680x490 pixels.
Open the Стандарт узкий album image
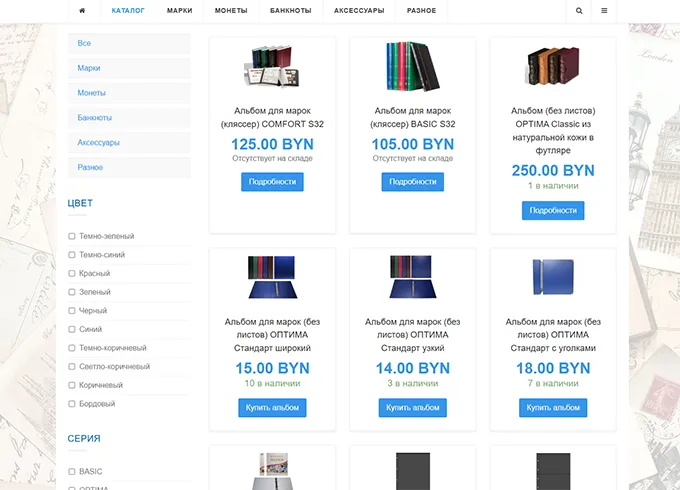413,277
